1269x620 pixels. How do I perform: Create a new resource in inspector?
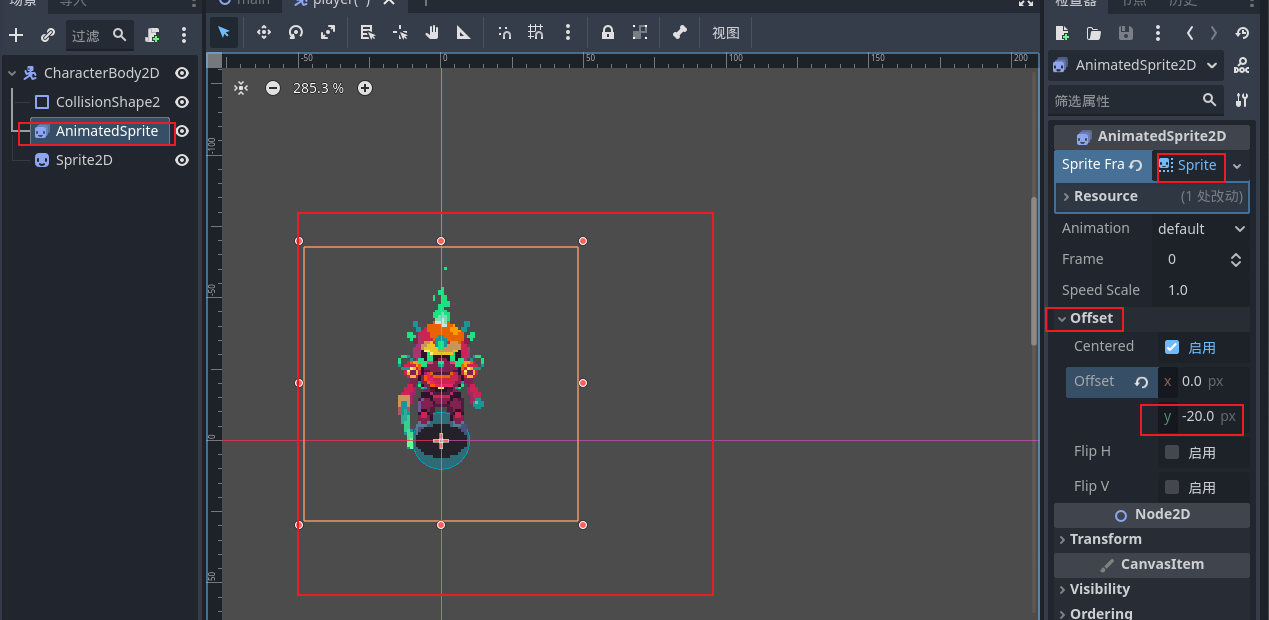point(1062,33)
